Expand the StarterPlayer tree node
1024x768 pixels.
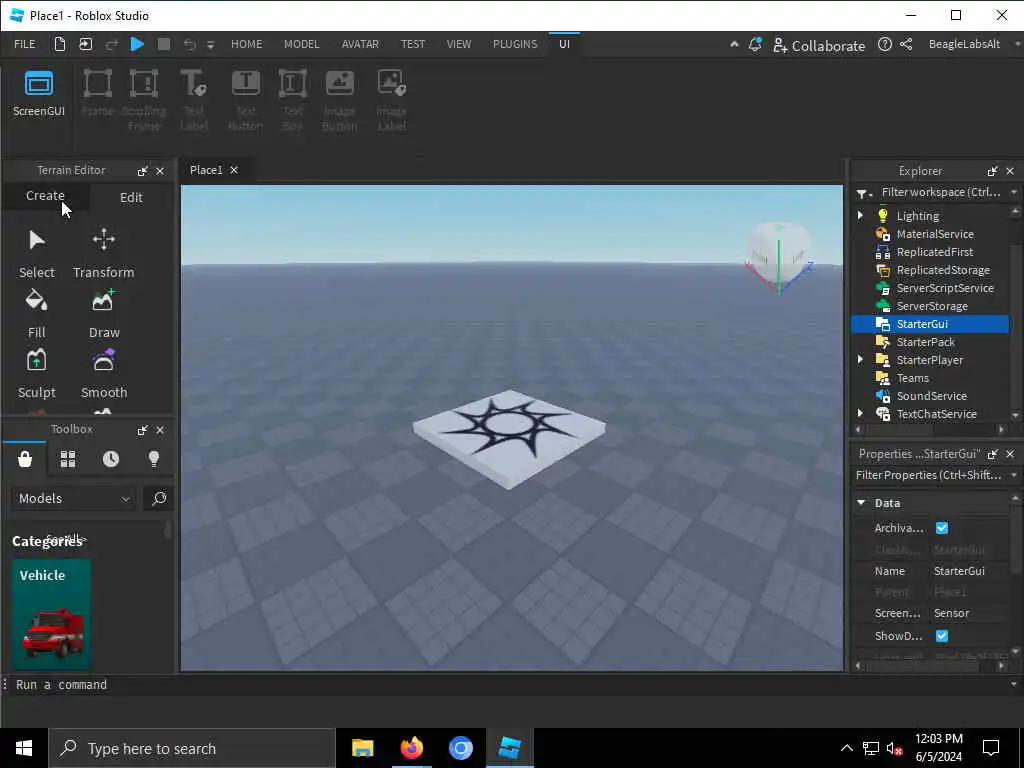(861, 360)
